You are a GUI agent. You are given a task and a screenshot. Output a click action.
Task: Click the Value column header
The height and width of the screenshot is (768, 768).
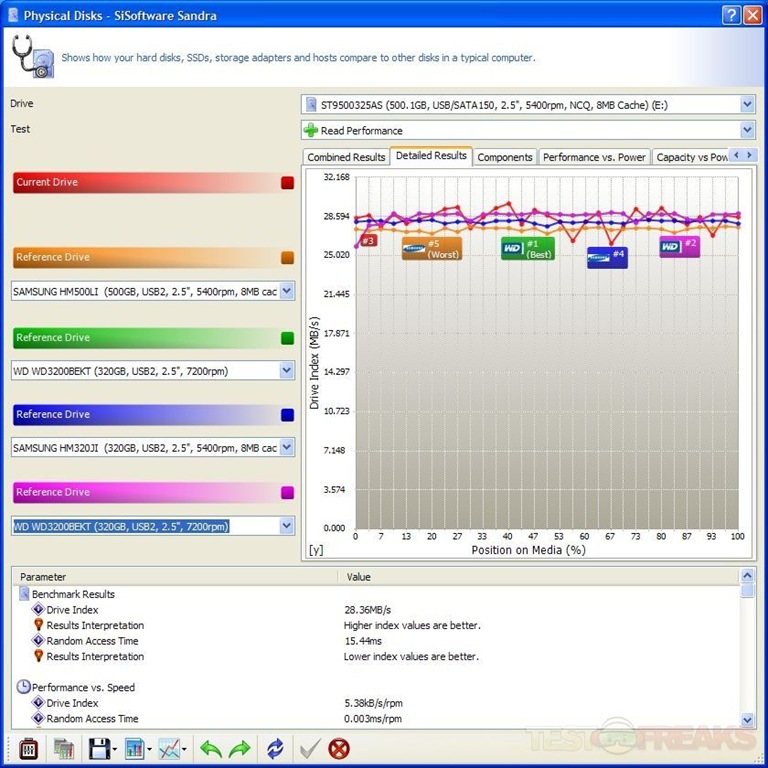coord(359,577)
